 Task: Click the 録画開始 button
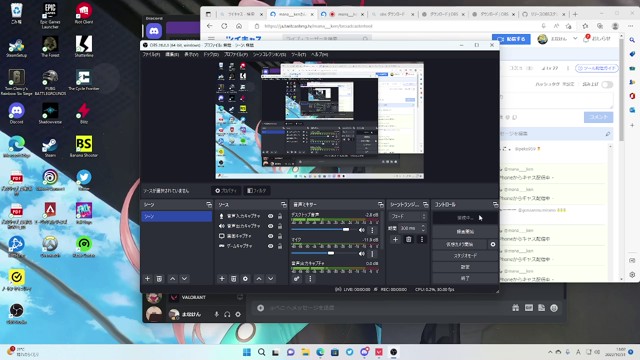coord(465,231)
